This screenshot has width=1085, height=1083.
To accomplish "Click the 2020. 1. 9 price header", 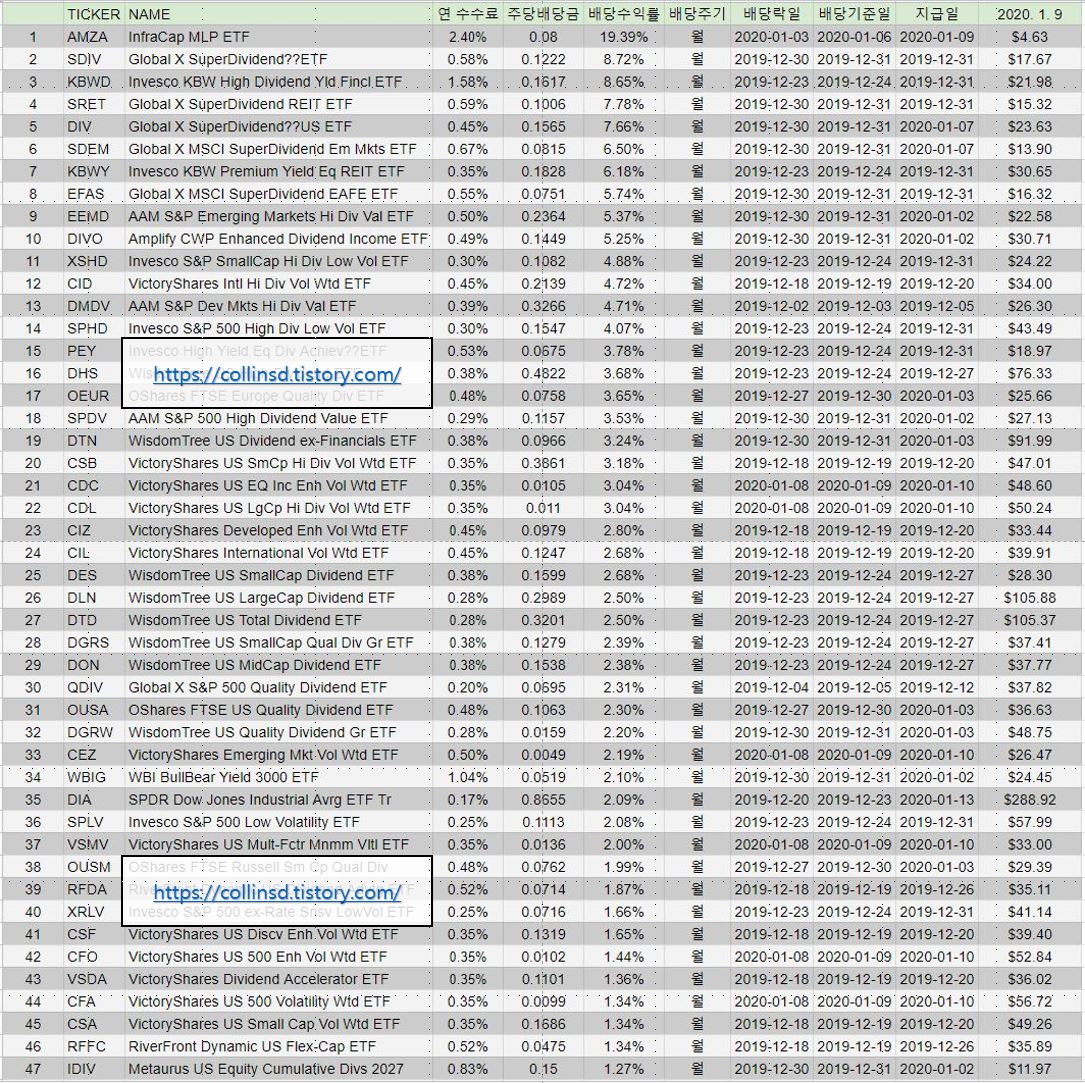I will (x=1030, y=14).
